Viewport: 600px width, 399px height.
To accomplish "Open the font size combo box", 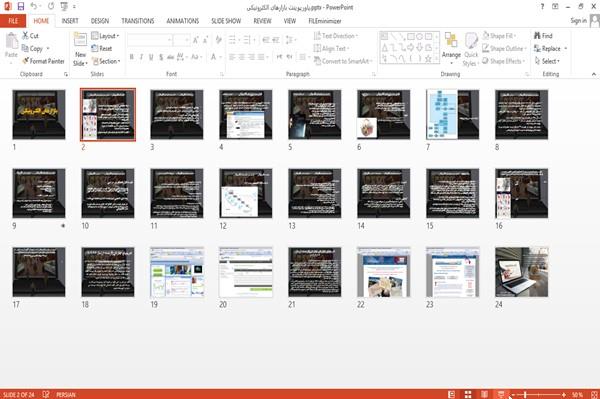I will coord(181,40).
